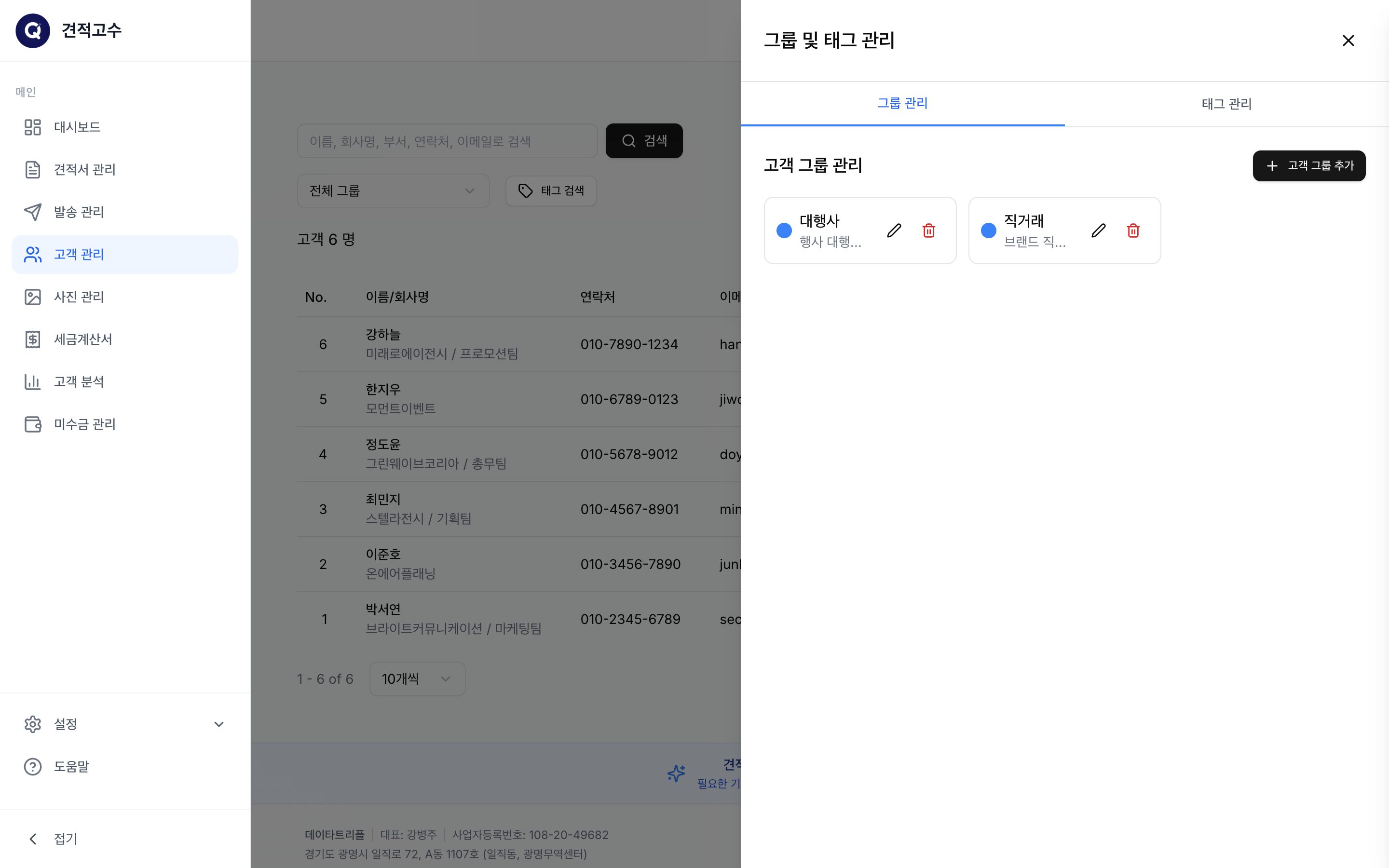Viewport: 1389px width, 868px height.
Task: Click the 도움말 help icon
Action: [x=33, y=766]
